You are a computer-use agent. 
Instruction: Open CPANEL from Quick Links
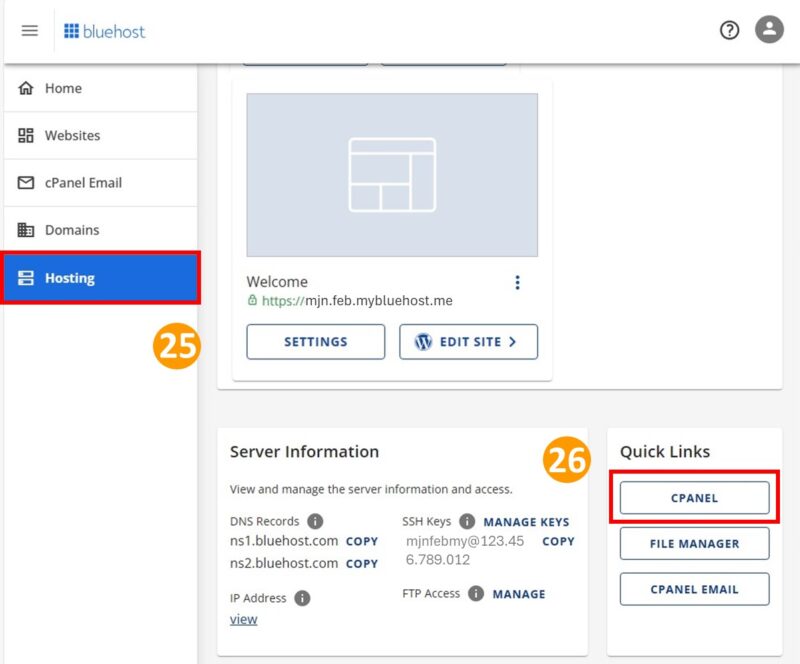click(694, 498)
